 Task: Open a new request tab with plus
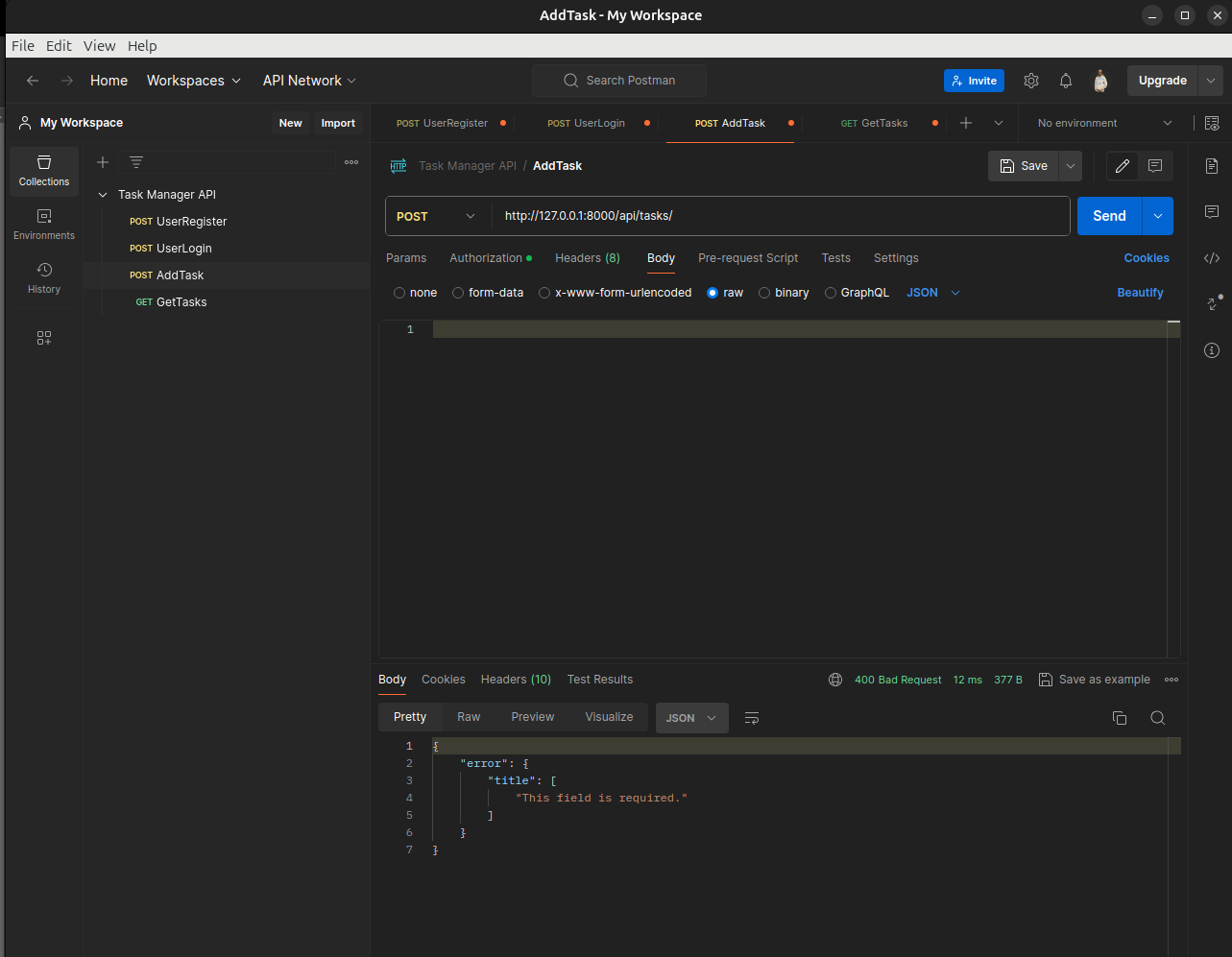point(966,123)
